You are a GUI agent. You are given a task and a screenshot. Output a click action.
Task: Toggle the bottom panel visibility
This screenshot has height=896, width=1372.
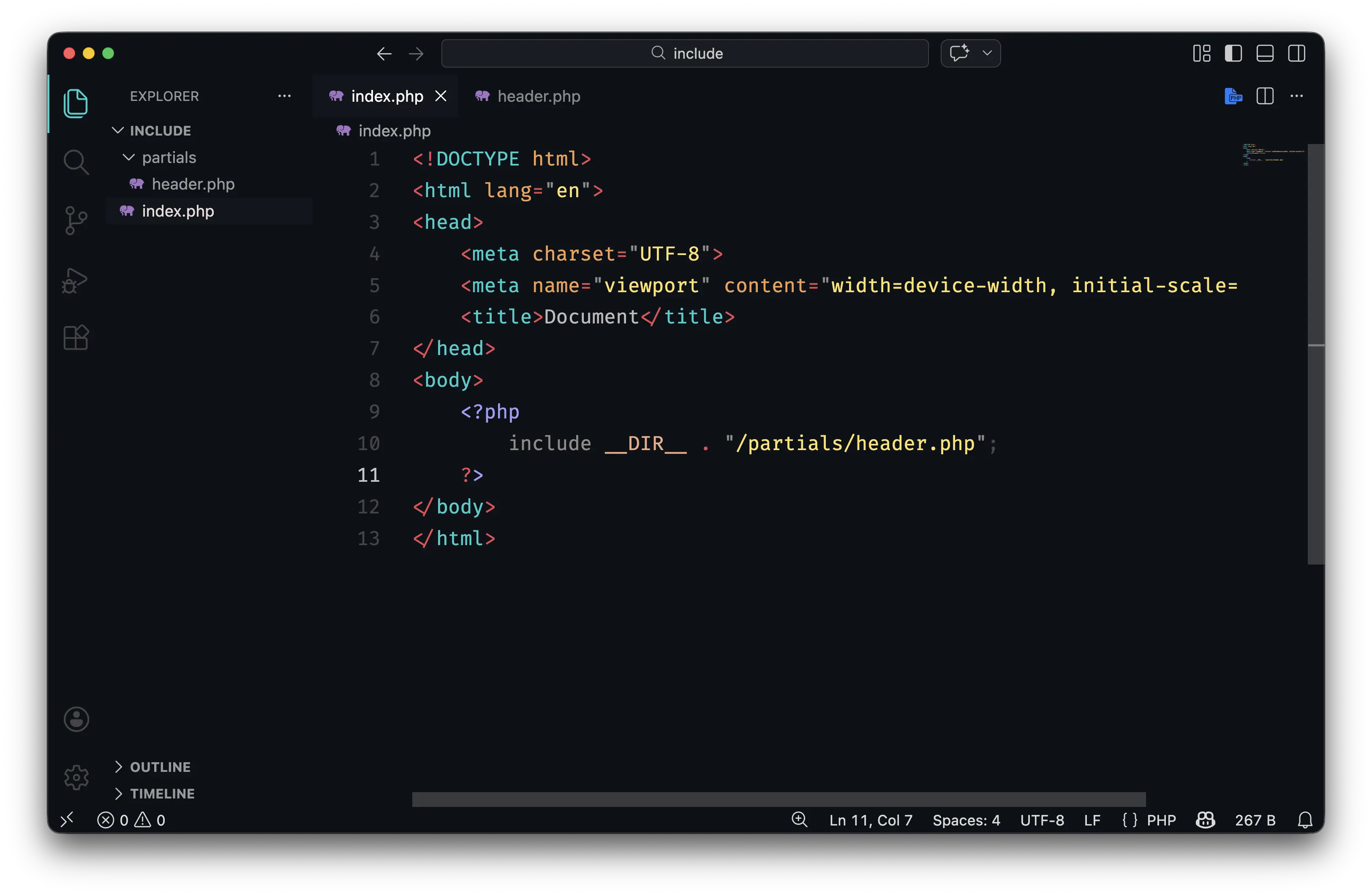point(1265,54)
